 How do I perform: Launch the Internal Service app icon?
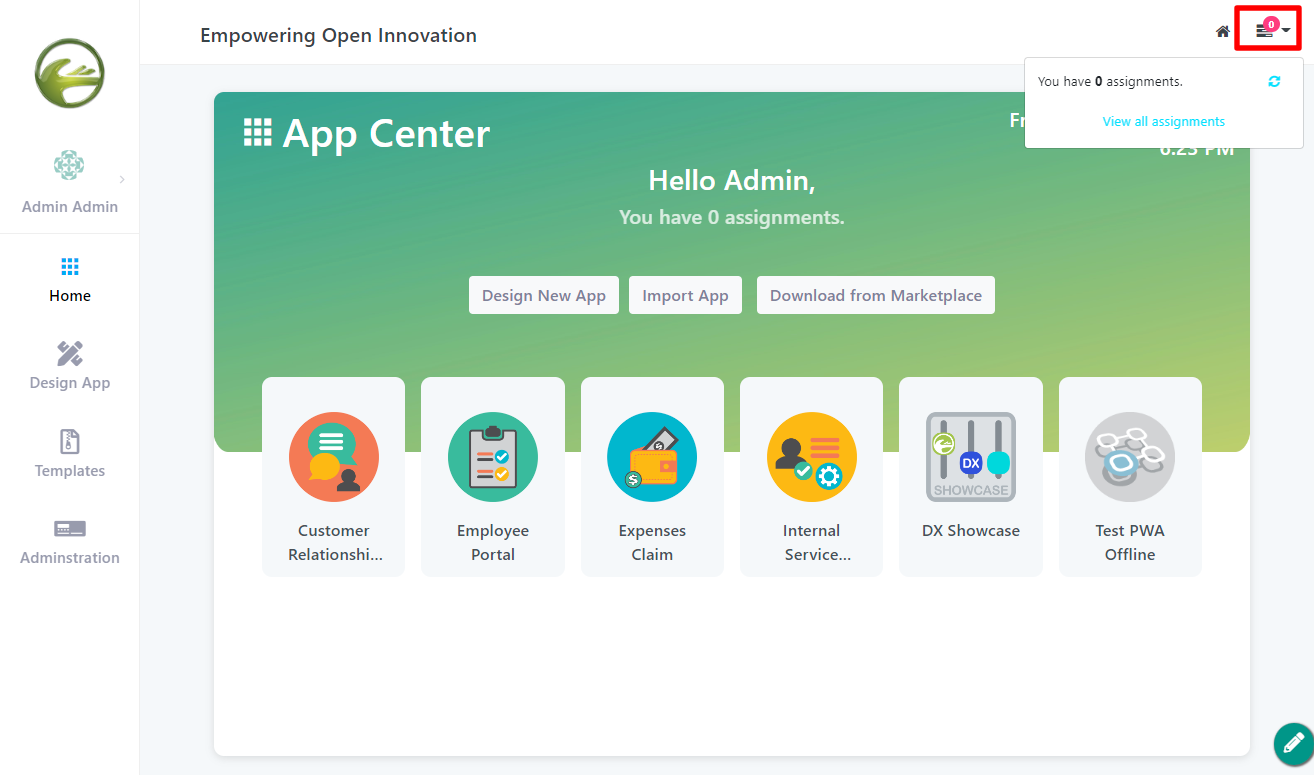point(812,457)
